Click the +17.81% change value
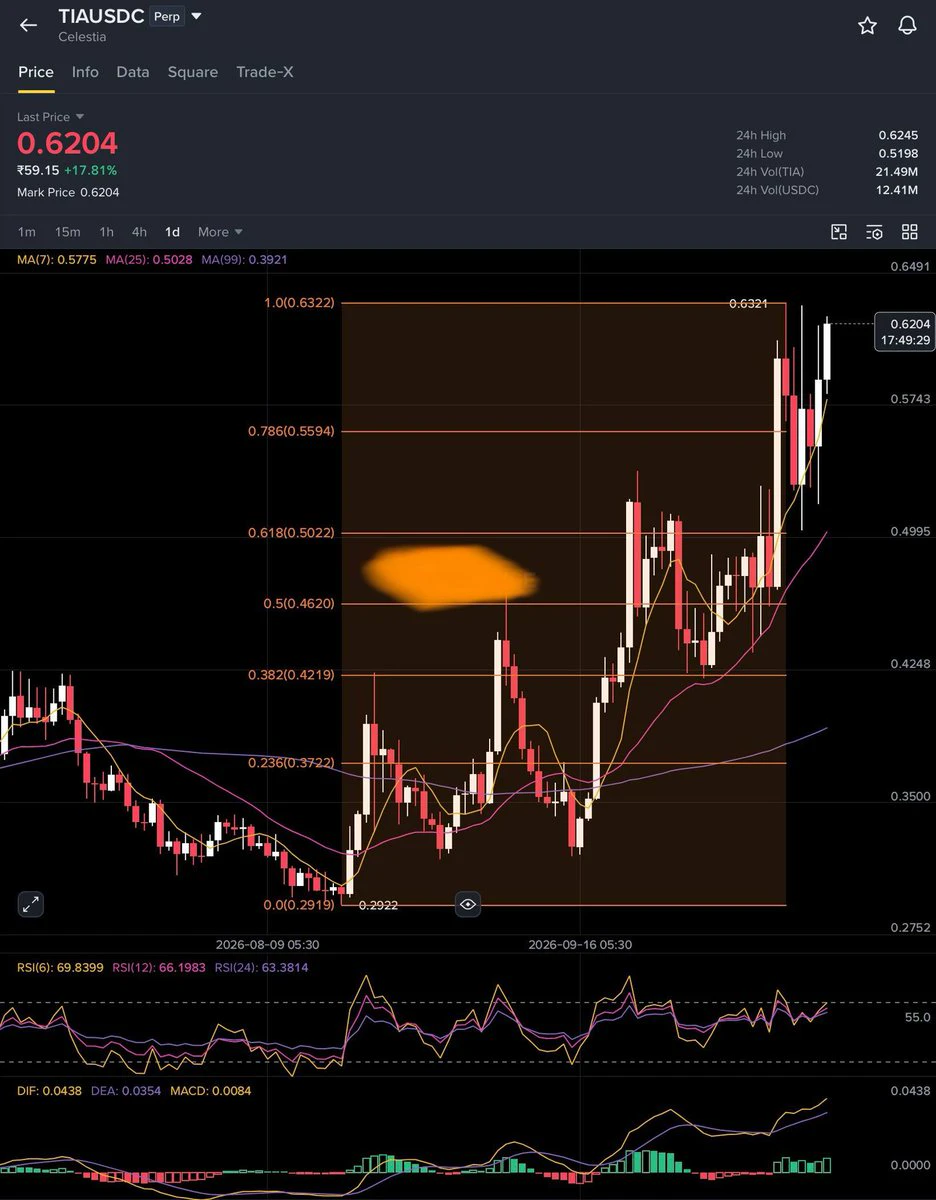 click(x=90, y=170)
